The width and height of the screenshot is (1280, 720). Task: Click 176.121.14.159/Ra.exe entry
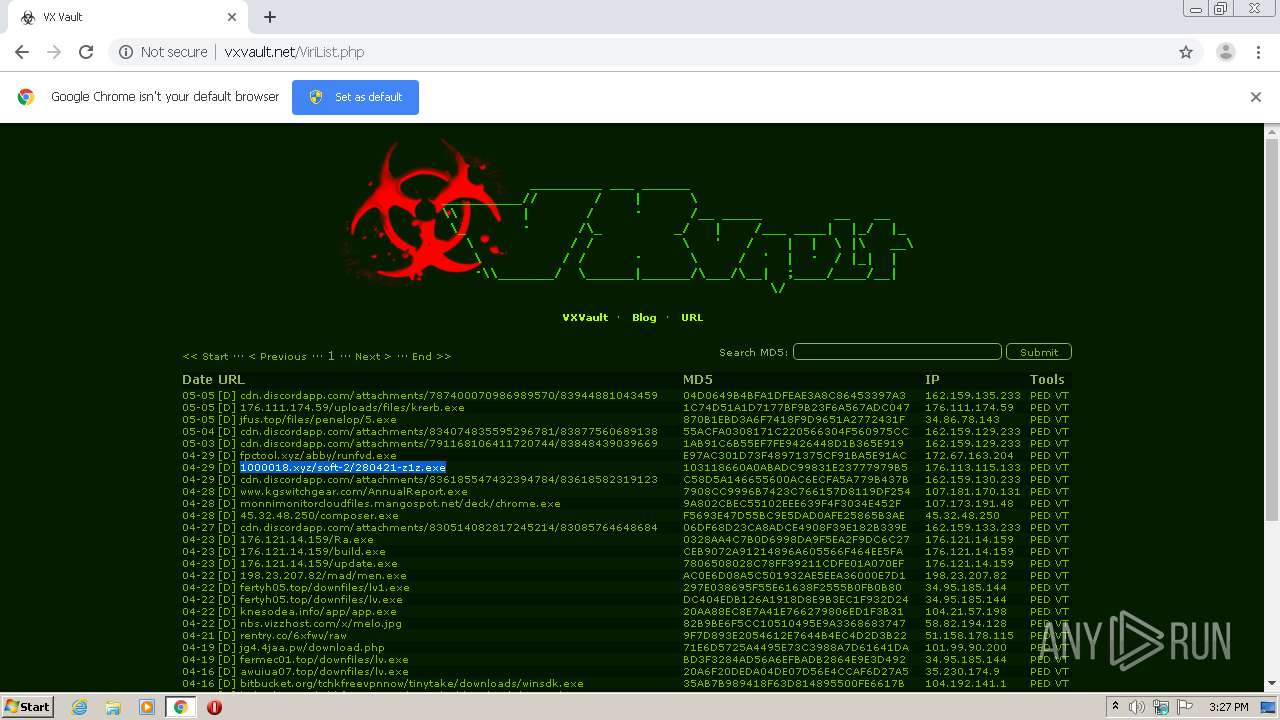pyautogui.click(x=307, y=540)
